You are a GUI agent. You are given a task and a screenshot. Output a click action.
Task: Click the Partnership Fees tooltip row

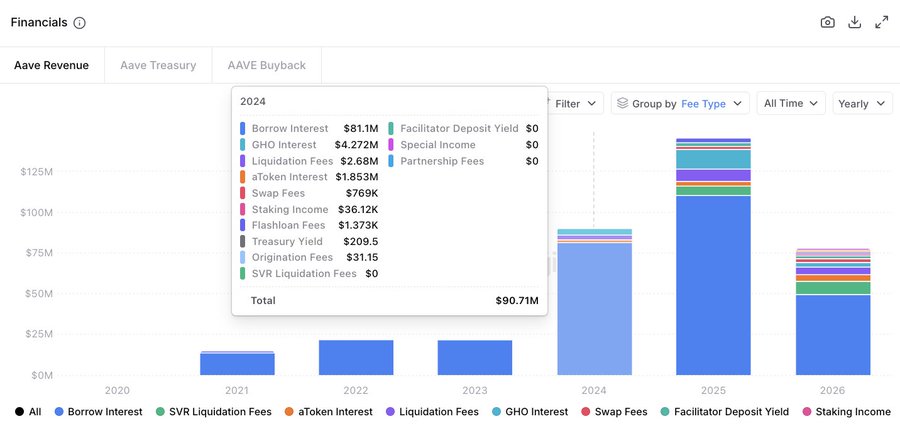[x=463, y=161]
